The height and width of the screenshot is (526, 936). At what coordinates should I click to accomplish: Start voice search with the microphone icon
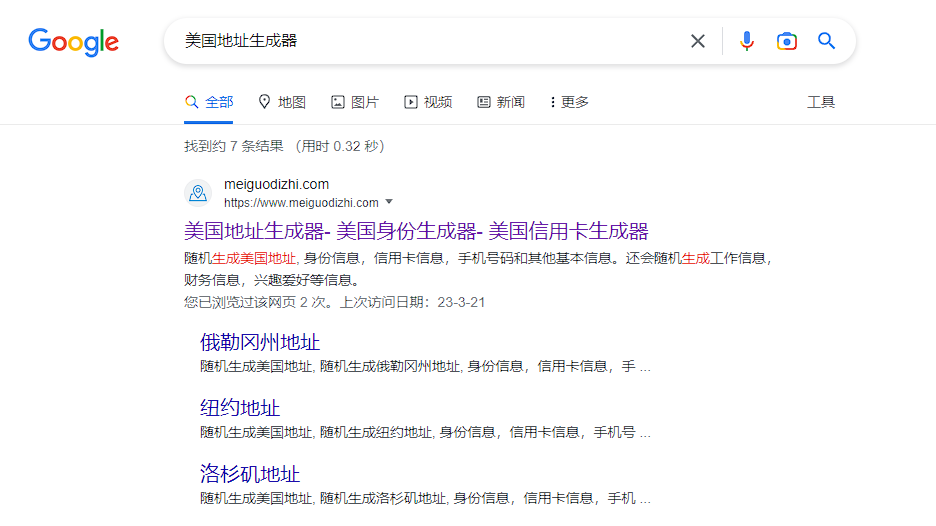pos(746,41)
